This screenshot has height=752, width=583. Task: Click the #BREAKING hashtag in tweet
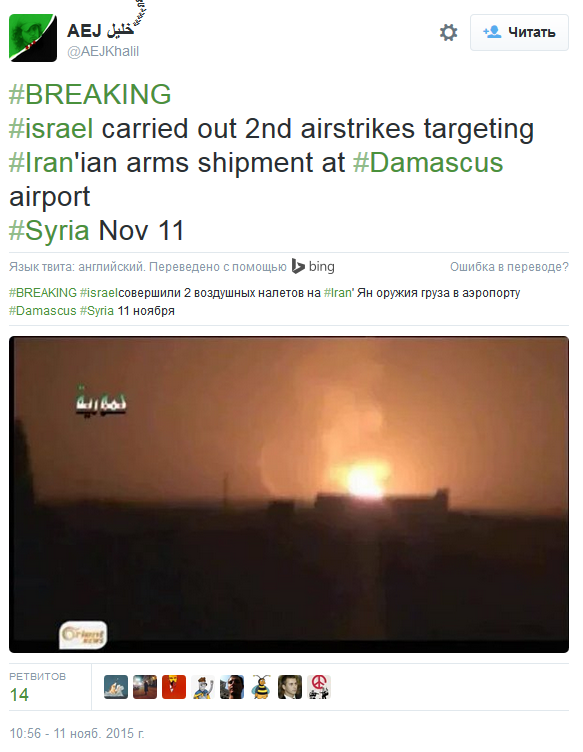[x=90, y=94]
